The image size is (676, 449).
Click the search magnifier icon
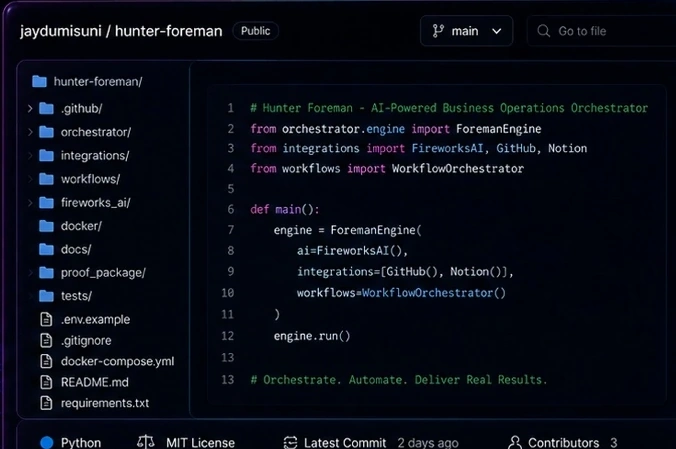tap(544, 31)
